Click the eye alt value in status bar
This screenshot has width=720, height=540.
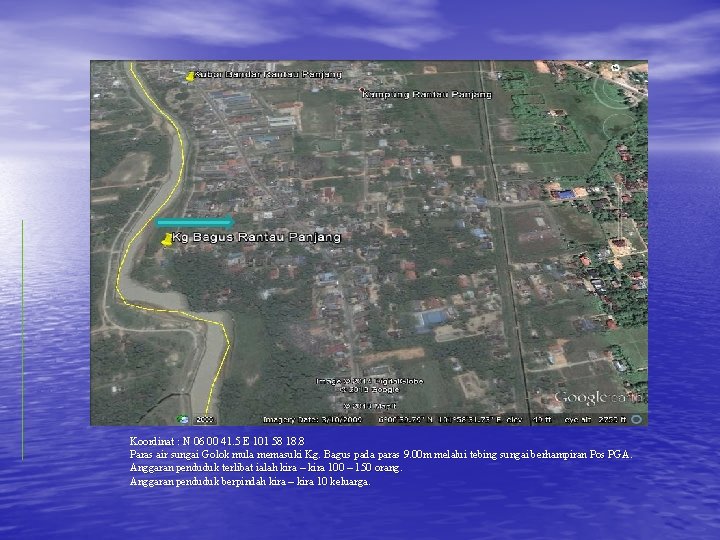coord(595,420)
